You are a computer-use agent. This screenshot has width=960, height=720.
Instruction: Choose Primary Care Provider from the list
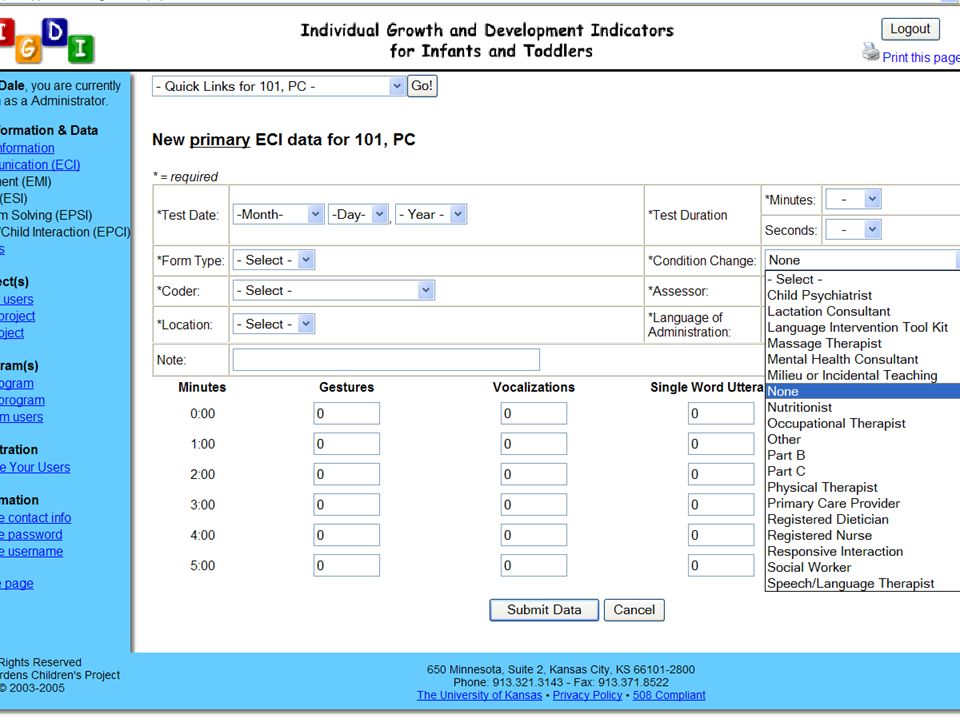point(863,503)
